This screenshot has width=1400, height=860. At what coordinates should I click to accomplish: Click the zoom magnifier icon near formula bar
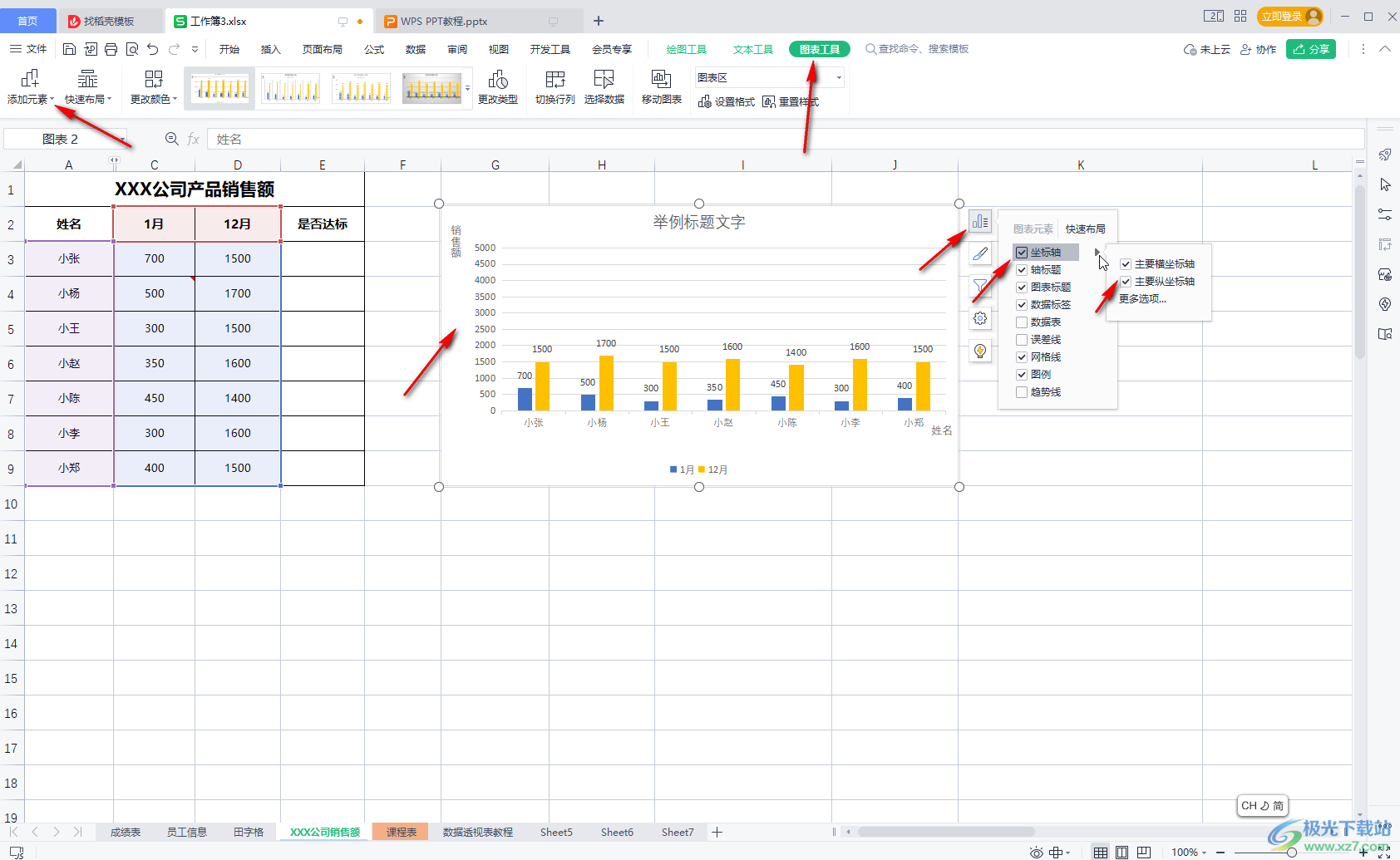(172, 139)
